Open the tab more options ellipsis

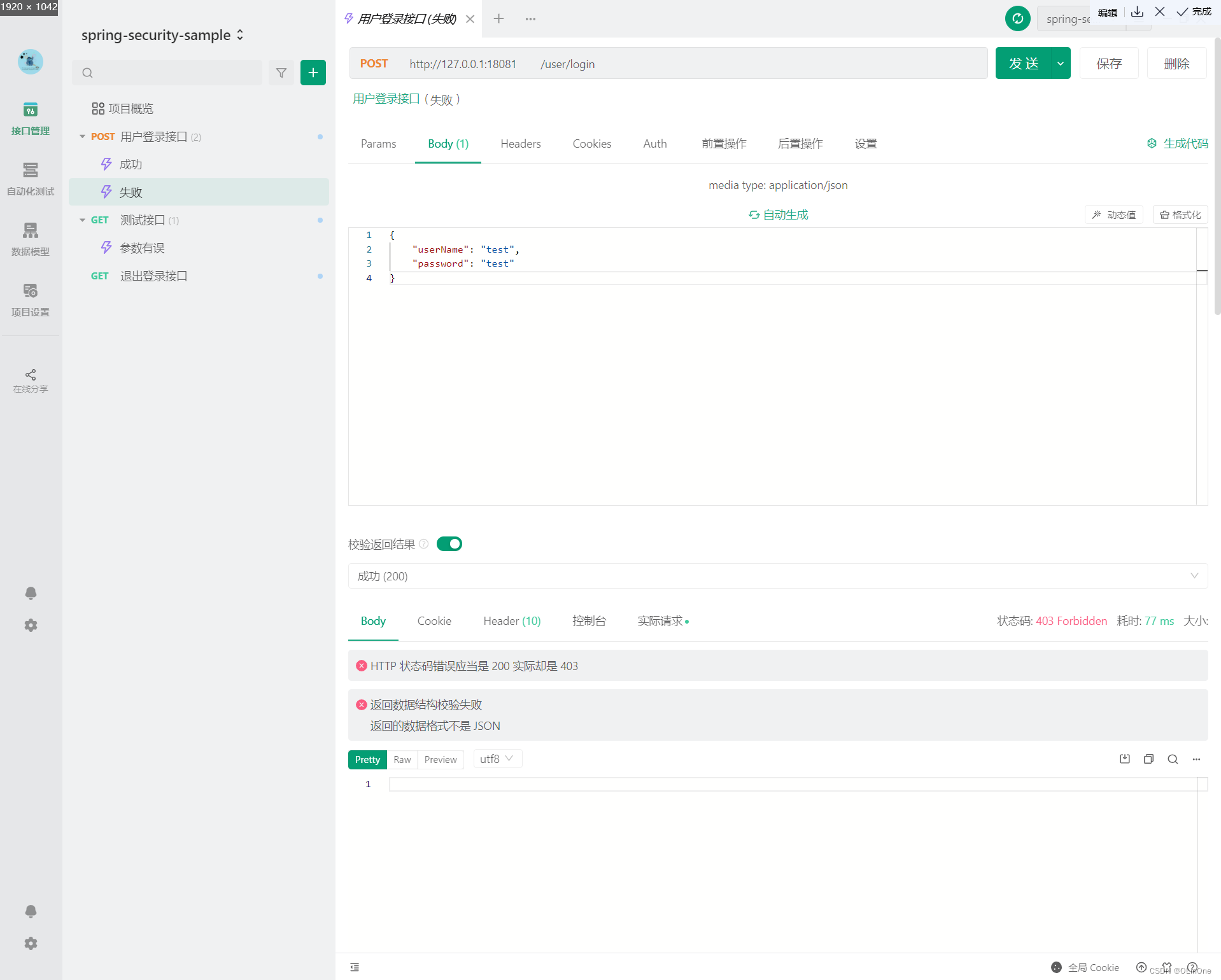coord(530,18)
